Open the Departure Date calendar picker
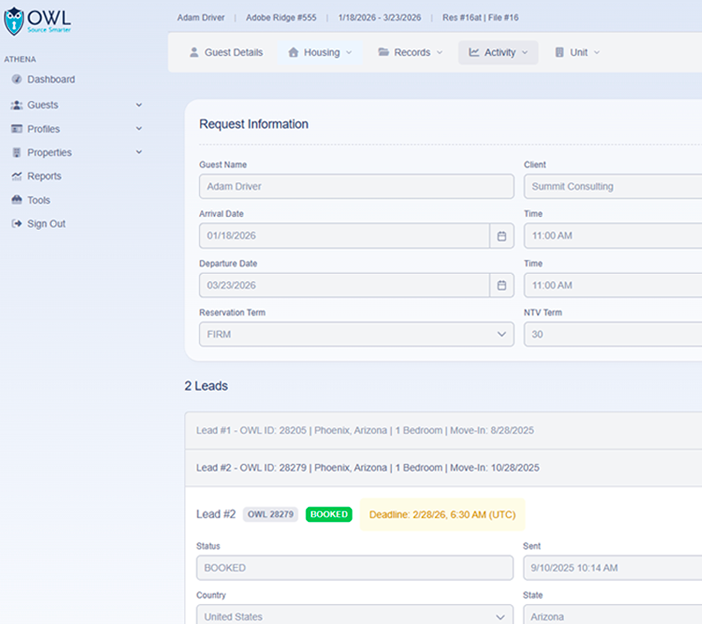 click(502, 285)
